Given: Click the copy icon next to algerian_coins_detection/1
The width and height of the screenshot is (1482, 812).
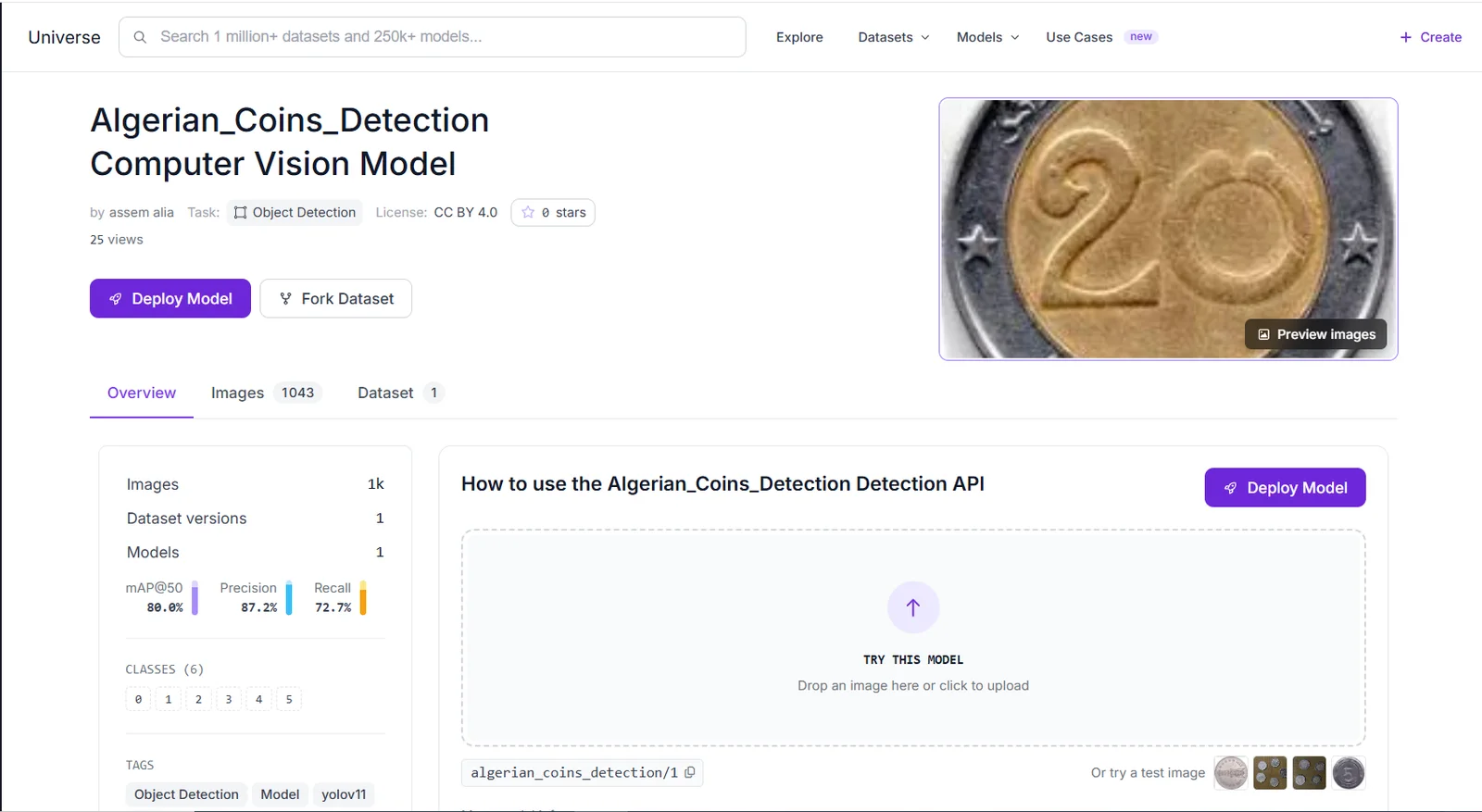Looking at the screenshot, I should pyautogui.click(x=690, y=772).
